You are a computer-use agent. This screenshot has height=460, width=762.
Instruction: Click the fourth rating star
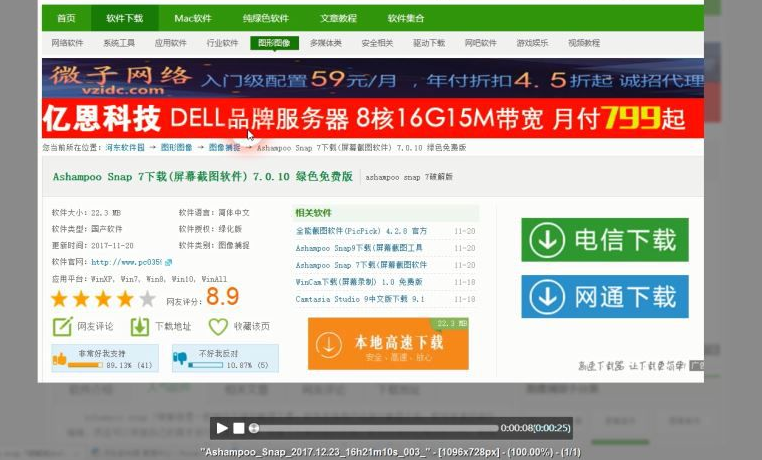click(125, 299)
